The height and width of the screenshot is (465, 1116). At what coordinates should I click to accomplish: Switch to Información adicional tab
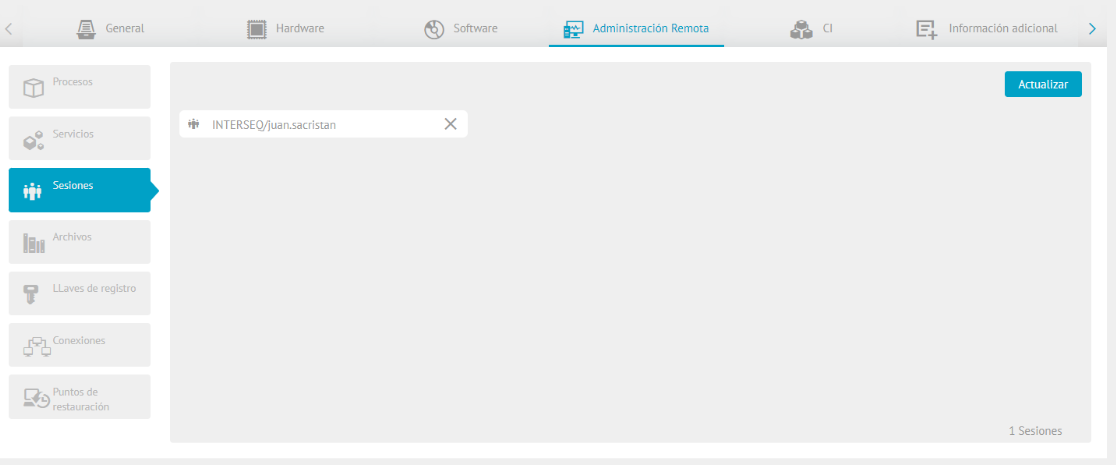(x=987, y=29)
